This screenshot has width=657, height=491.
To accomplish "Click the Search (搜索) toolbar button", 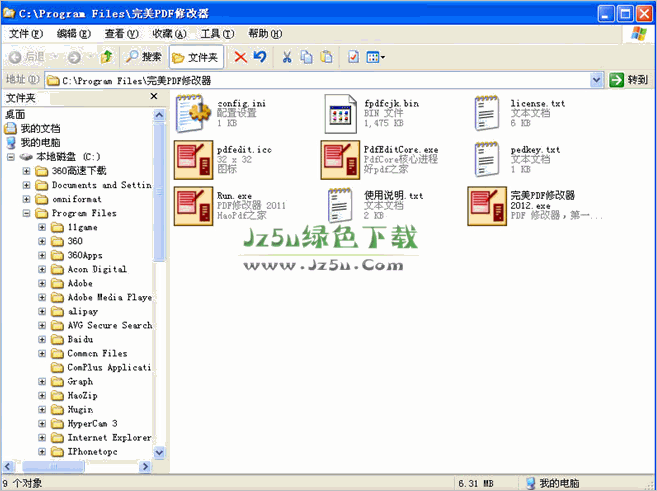I will pos(143,57).
